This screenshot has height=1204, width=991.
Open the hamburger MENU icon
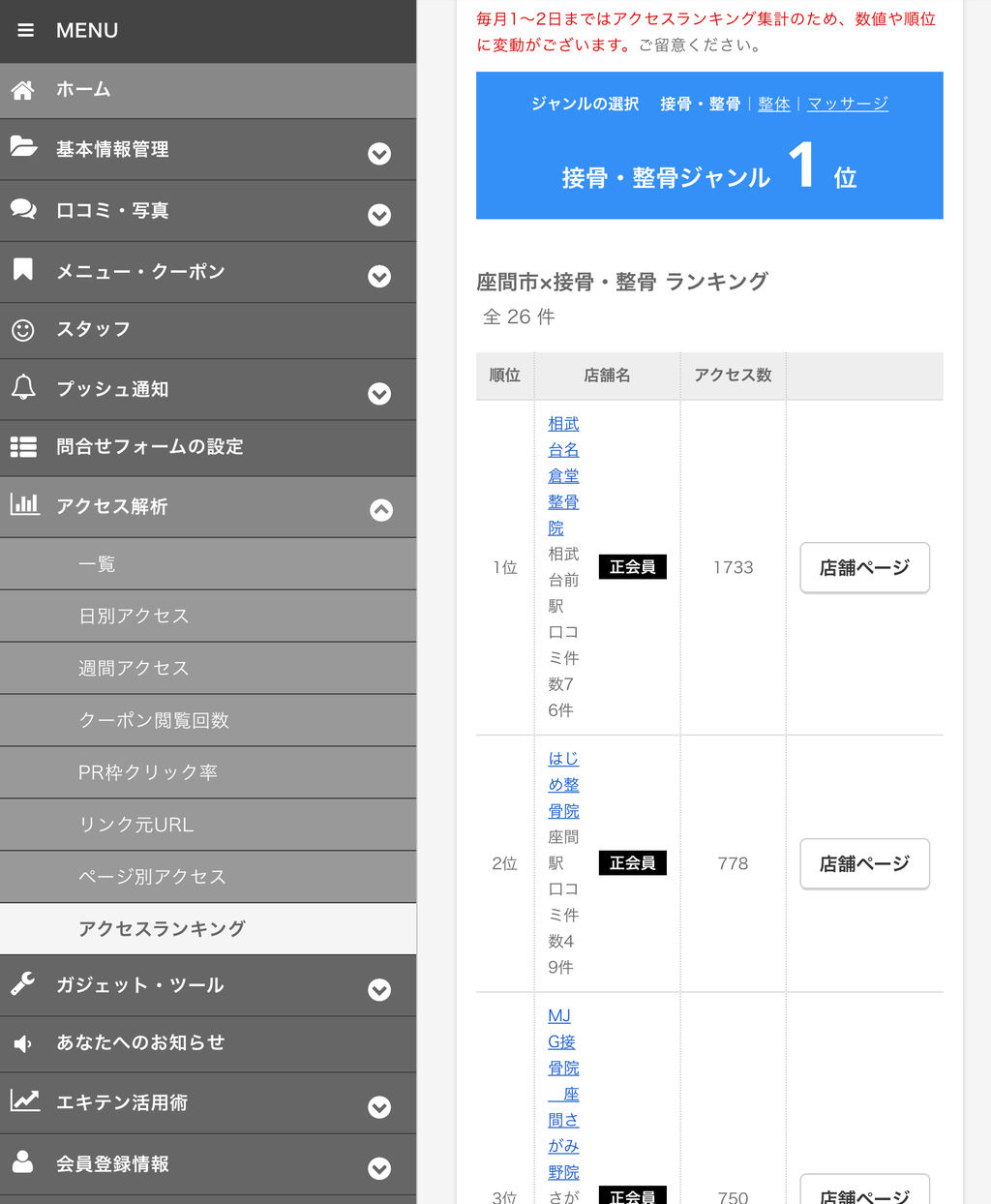pos(26,30)
